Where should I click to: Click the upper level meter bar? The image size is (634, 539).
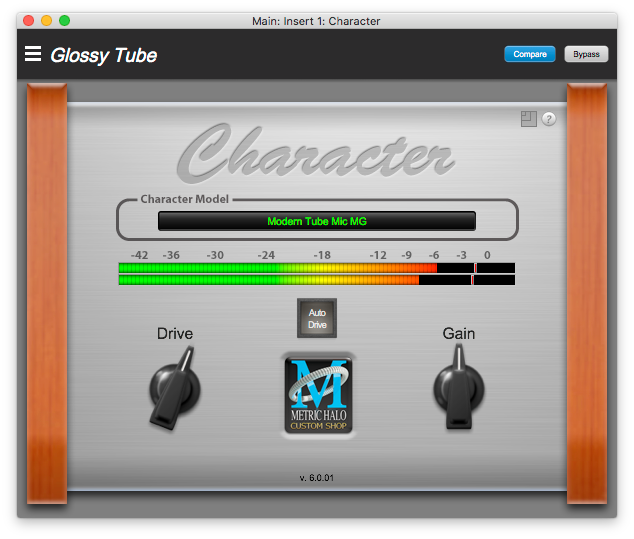coord(316,268)
